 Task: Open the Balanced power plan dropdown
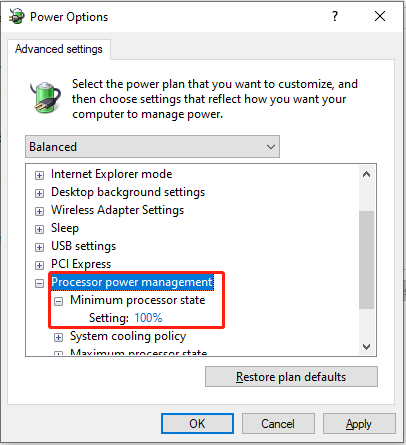[x=152, y=147]
